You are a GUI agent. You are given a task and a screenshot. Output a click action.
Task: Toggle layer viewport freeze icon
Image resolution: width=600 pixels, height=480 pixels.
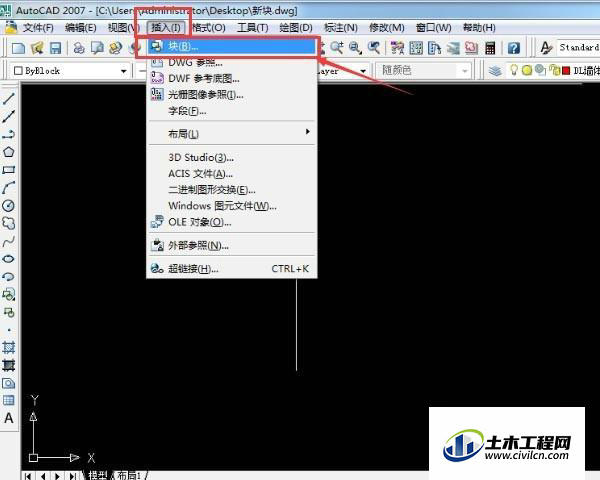pyautogui.click(x=540, y=70)
